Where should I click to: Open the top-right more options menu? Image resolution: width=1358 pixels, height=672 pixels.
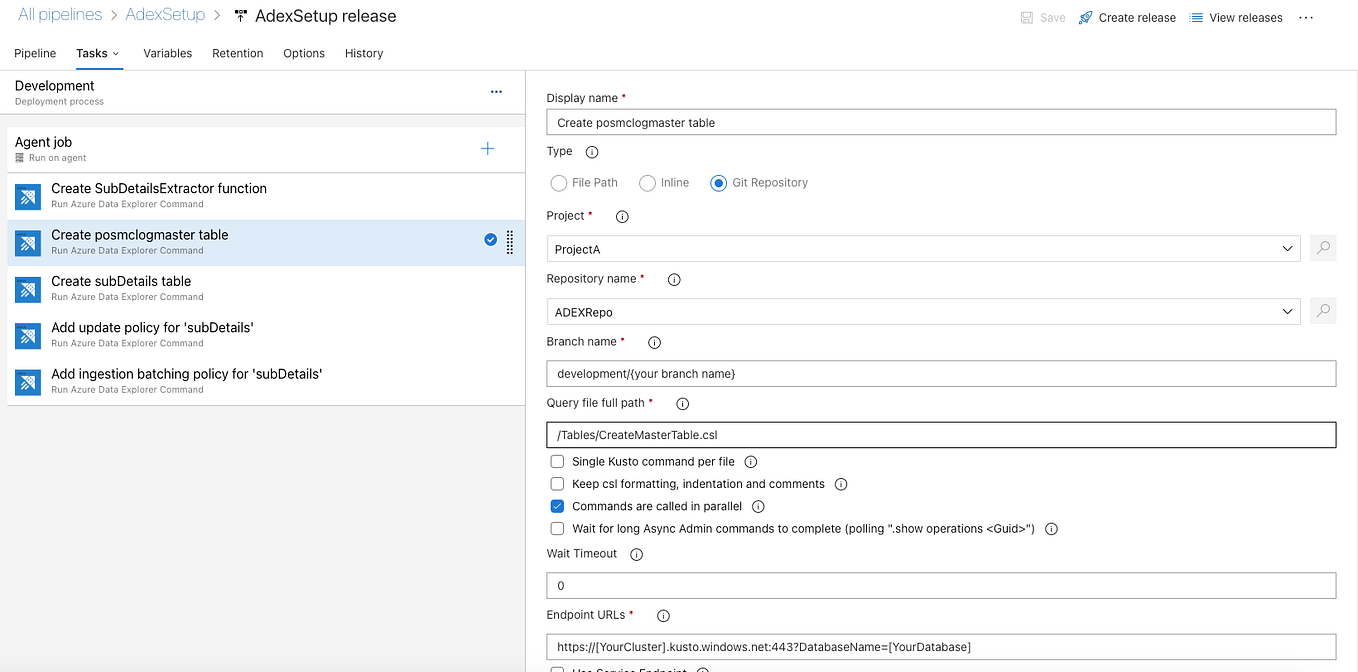click(1306, 17)
